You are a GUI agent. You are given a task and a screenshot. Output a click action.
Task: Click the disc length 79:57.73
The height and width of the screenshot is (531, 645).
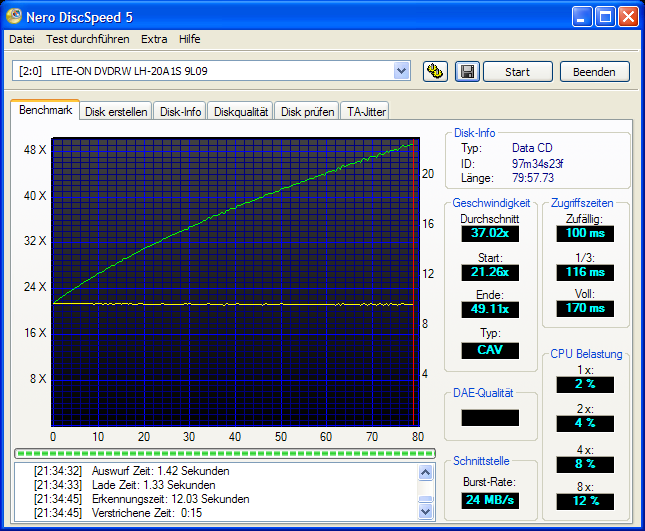533,178
